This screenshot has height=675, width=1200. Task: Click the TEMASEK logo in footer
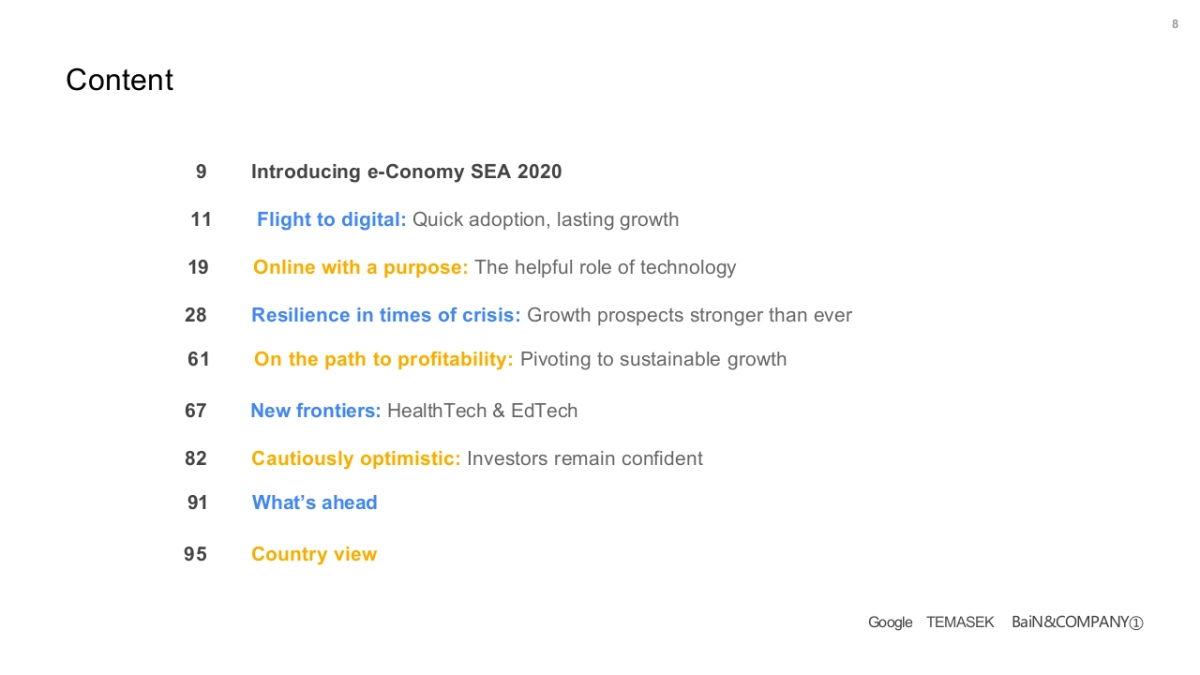960,623
